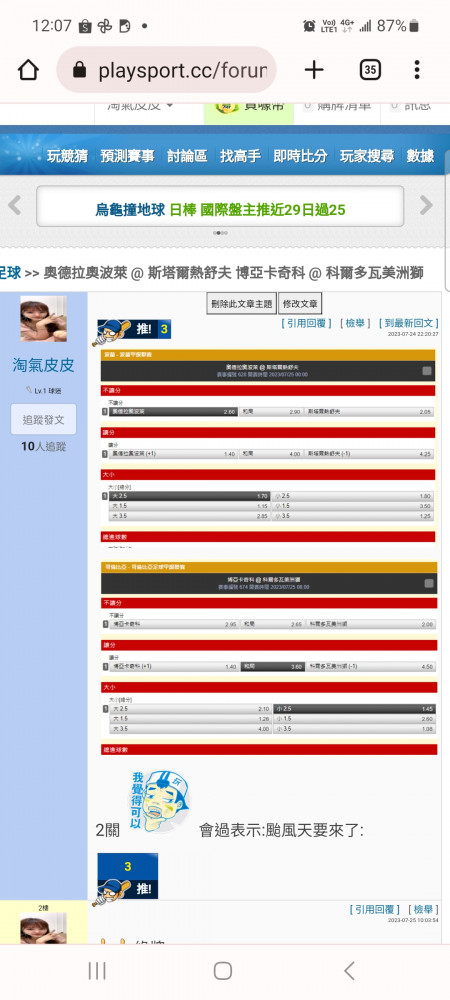Select second match 小 1.5 at 2.60
450x1000 pixels.
(355, 719)
